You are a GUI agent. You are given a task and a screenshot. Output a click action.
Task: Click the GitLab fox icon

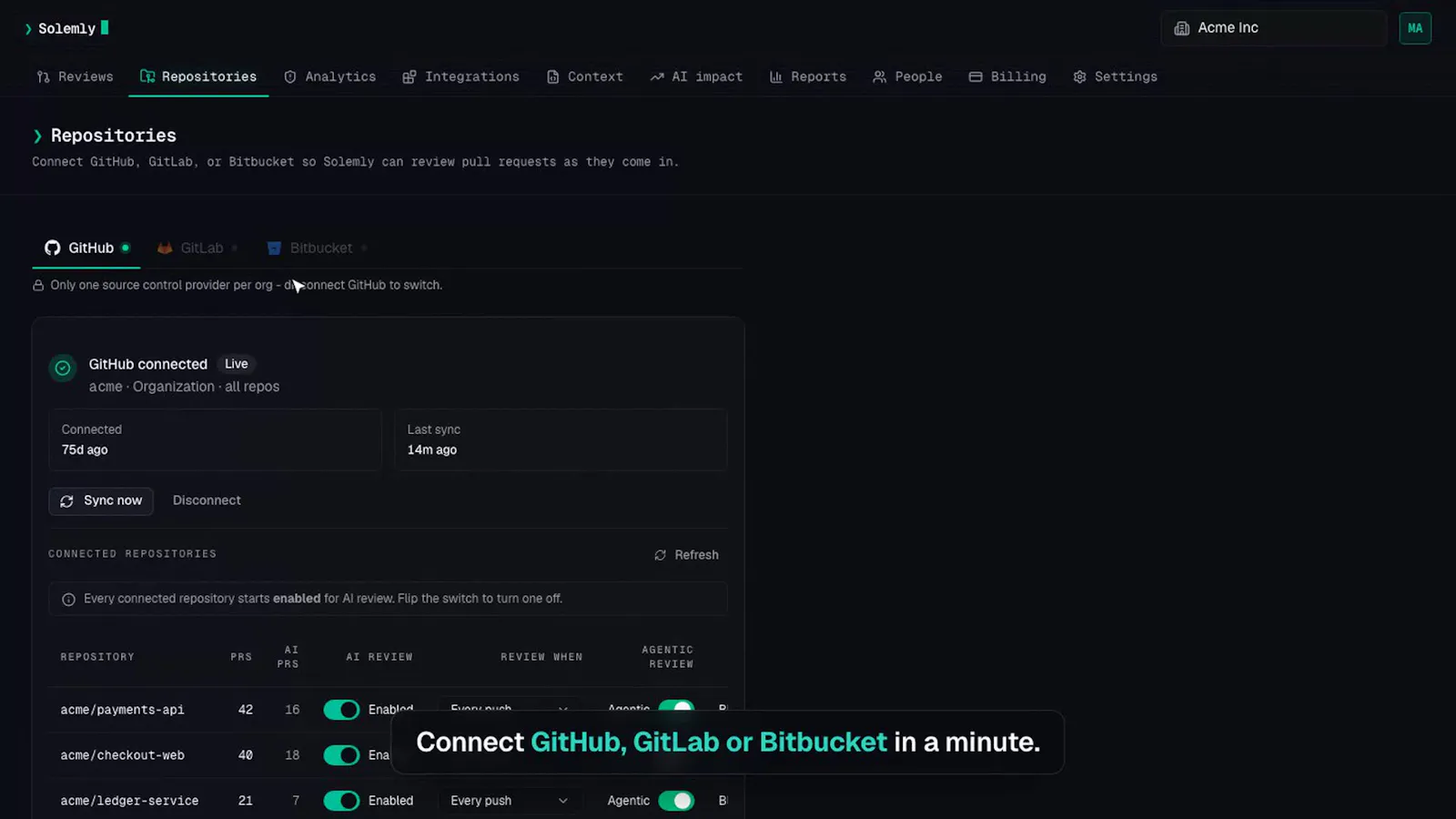click(x=165, y=248)
